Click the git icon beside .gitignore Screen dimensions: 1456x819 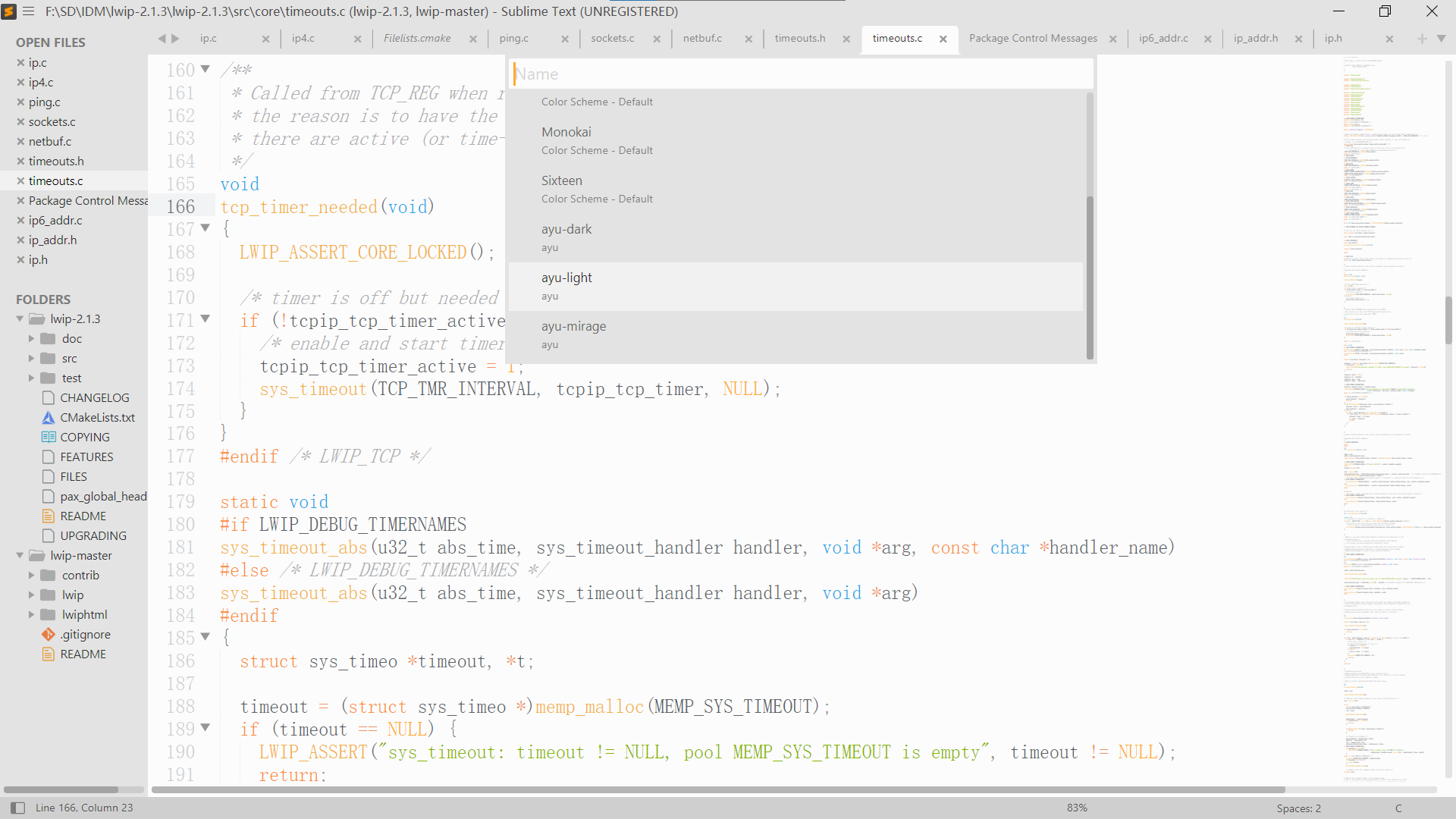point(48,634)
